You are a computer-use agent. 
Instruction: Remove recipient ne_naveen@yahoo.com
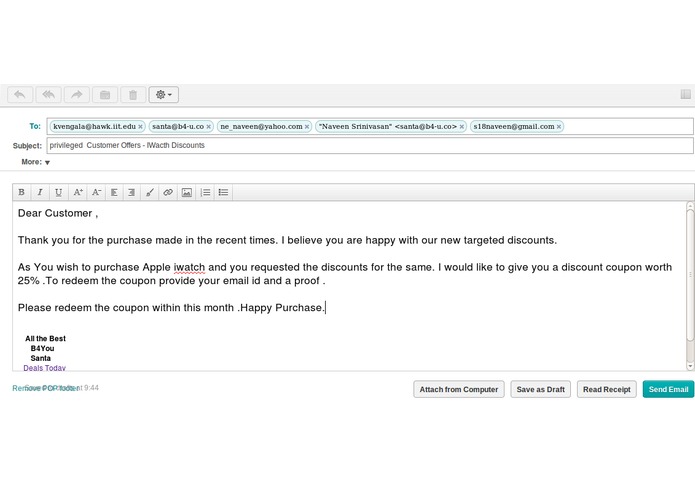(x=307, y=127)
